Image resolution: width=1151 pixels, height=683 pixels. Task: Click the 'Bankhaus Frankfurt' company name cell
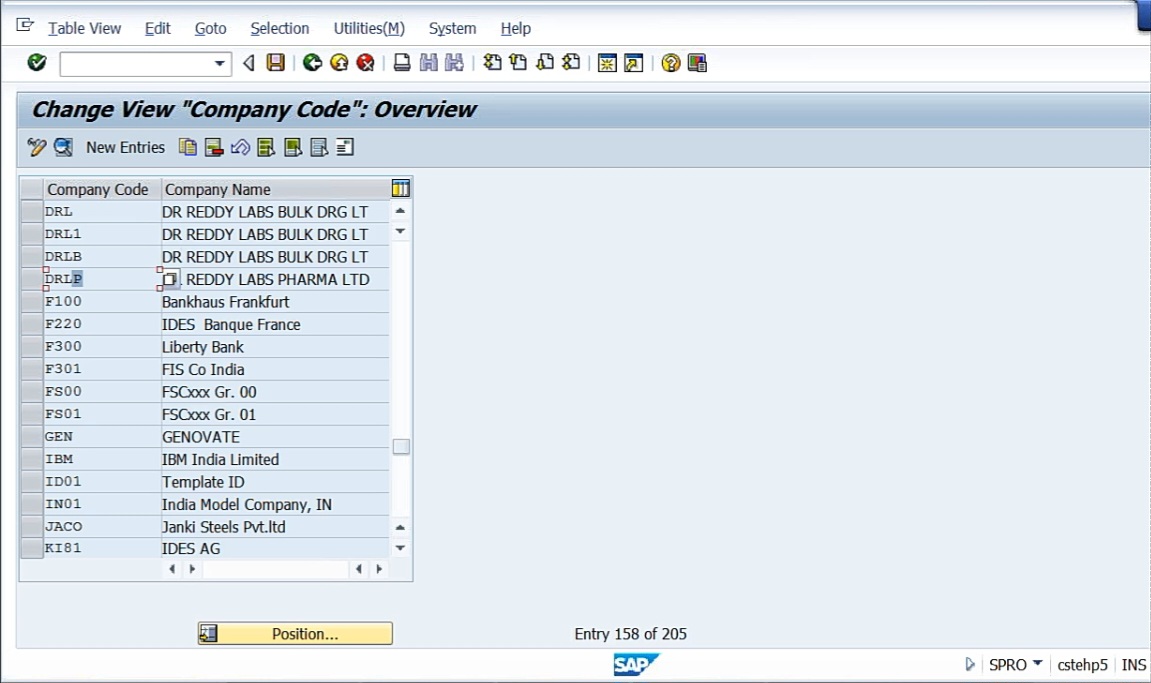(275, 302)
